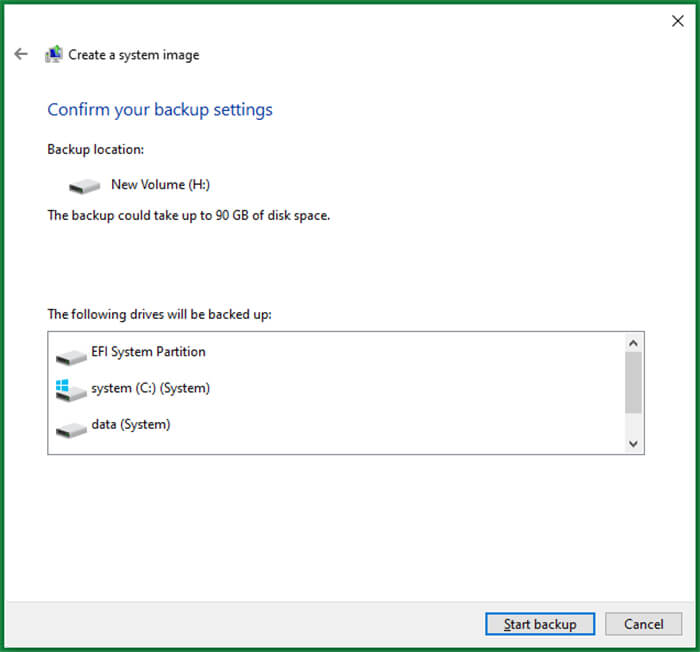Image resolution: width=700 pixels, height=652 pixels.
Task: Click the Create a system image title
Action: tap(133, 55)
